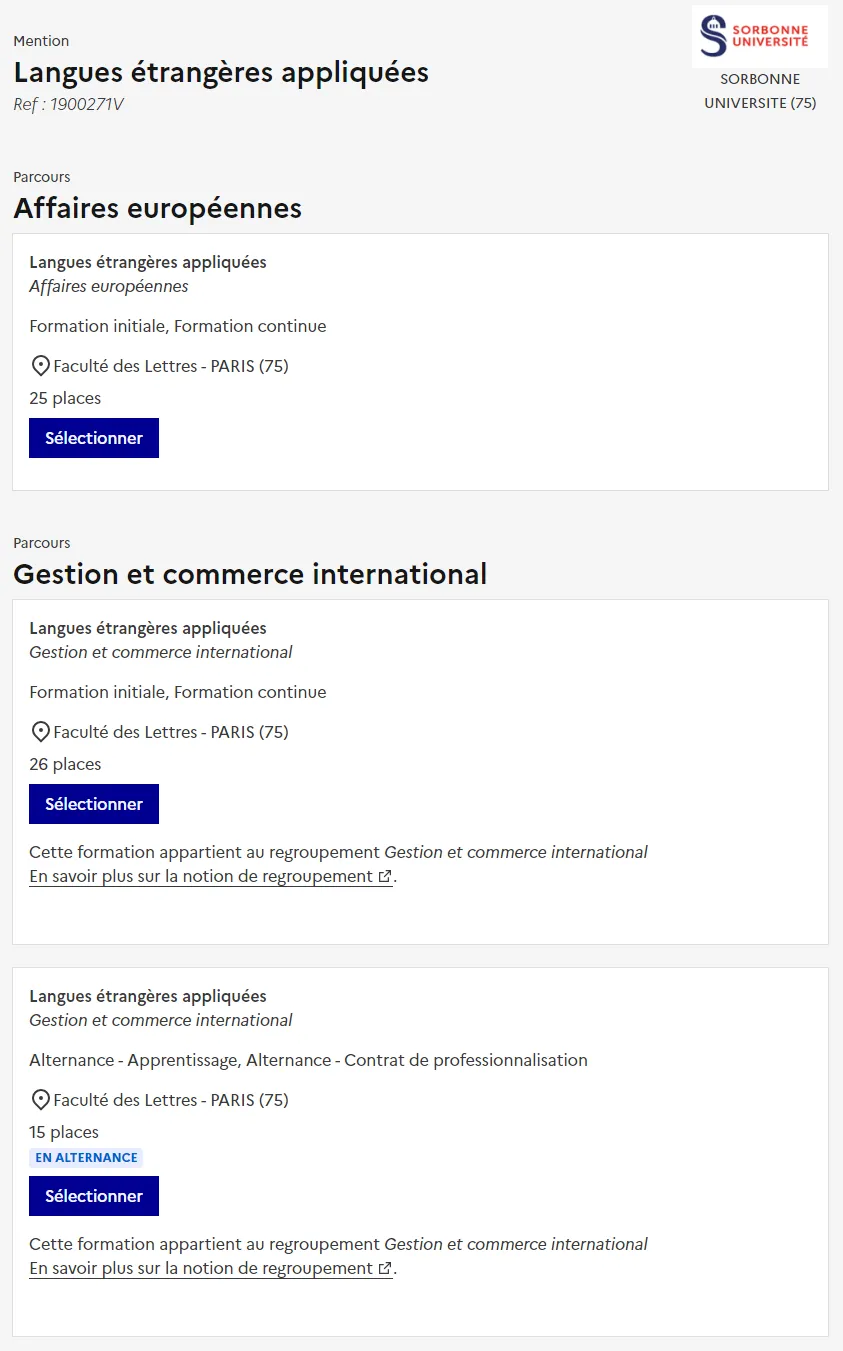The image size is (843, 1351).
Task: Click the 'Affaires européennes' parcours heading
Action: coord(157,208)
